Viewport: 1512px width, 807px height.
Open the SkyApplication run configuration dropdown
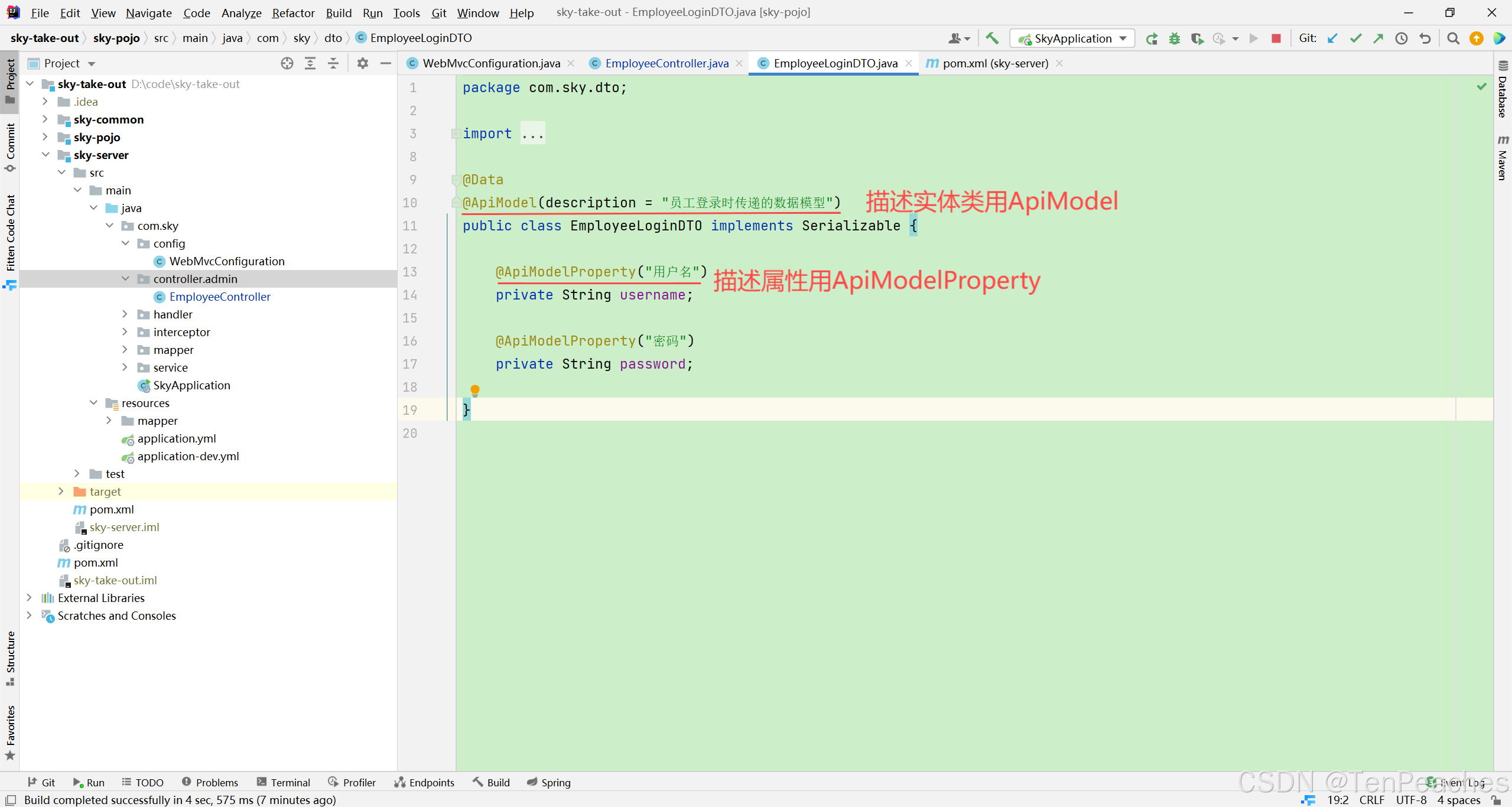click(1072, 38)
